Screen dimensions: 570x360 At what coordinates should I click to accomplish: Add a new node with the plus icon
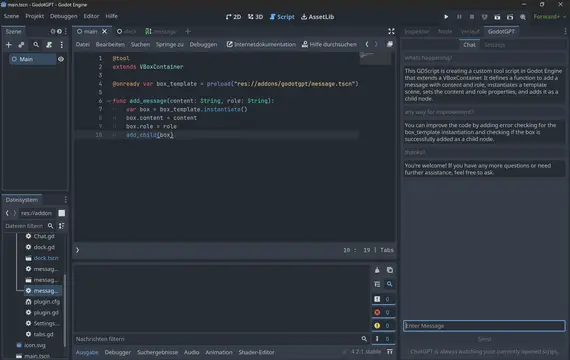coord(9,45)
